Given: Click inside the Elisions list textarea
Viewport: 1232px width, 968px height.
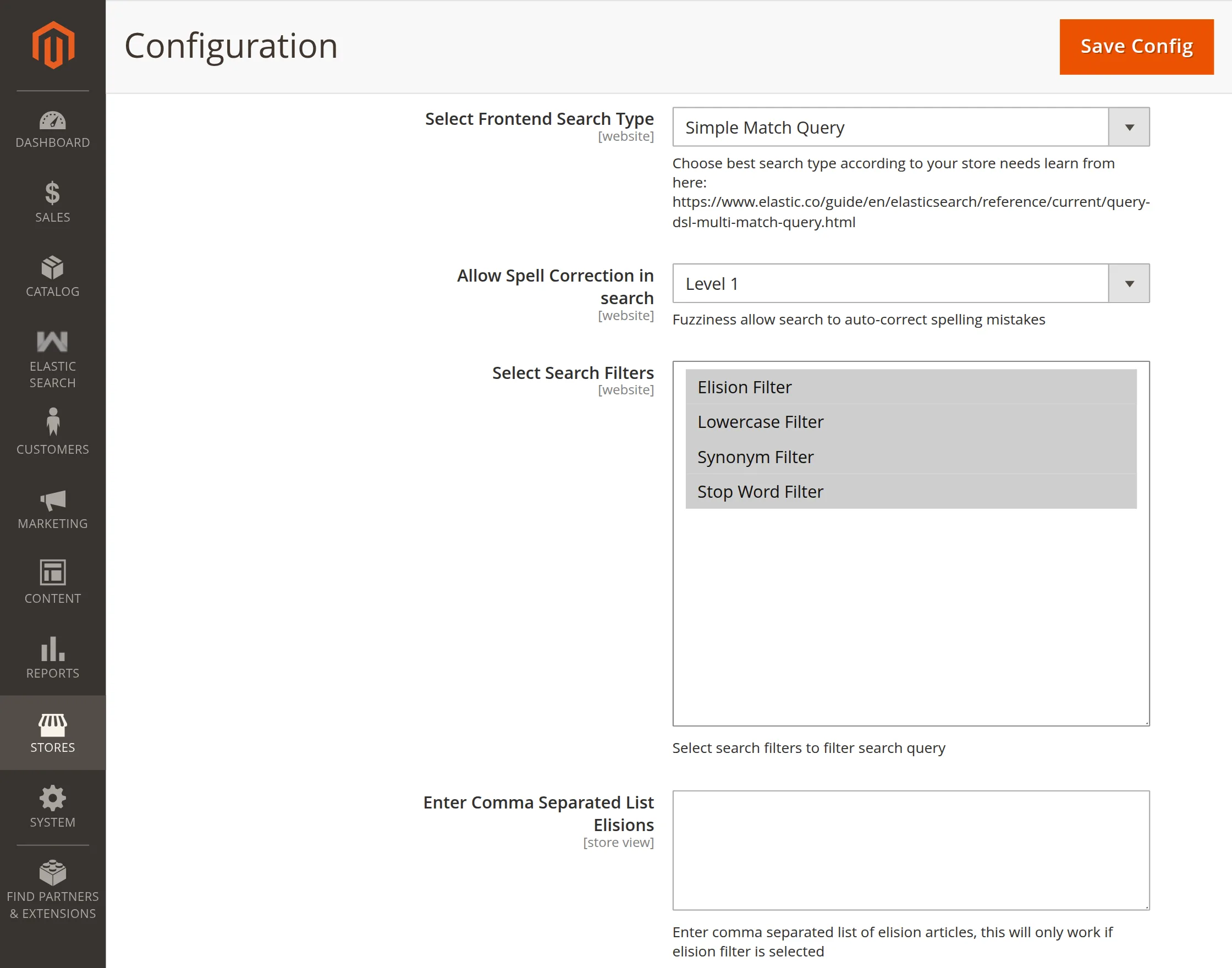Looking at the screenshot, I should pyautogui.click(x=911, y=850).
